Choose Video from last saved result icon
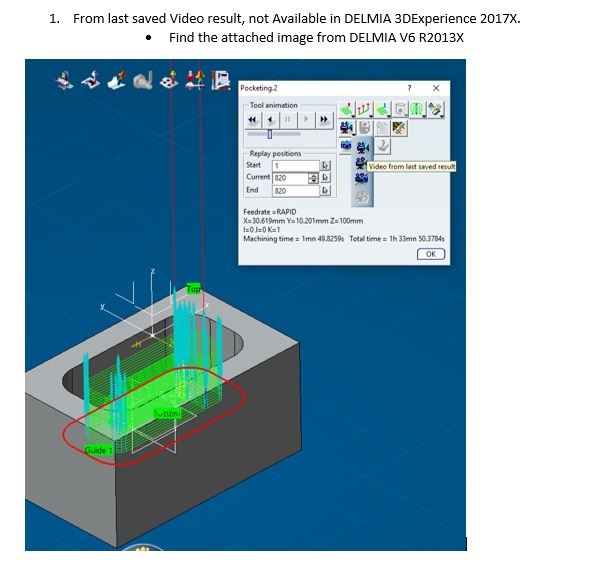Image resolution: width=615 pixels, height=585 pixels. [x=361, y=163]
